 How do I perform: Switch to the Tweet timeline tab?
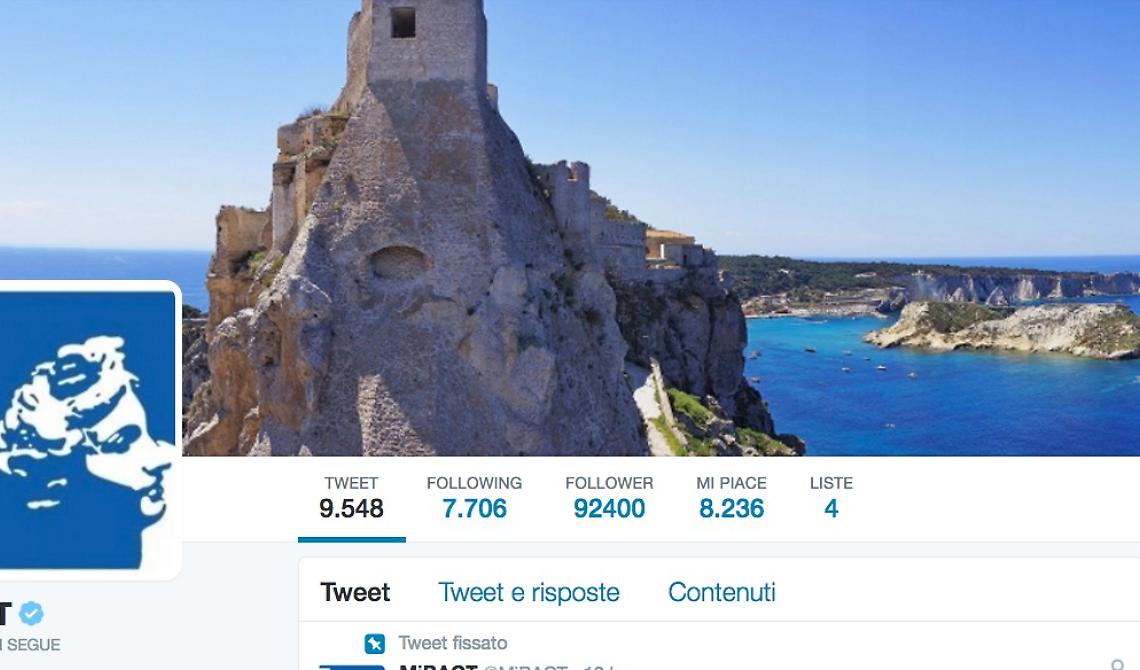coord(355,592)
